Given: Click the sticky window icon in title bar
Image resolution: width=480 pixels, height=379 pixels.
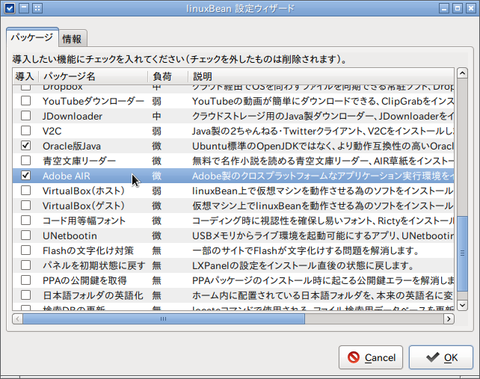Looking at the screenshot, I should coord(37,8).
